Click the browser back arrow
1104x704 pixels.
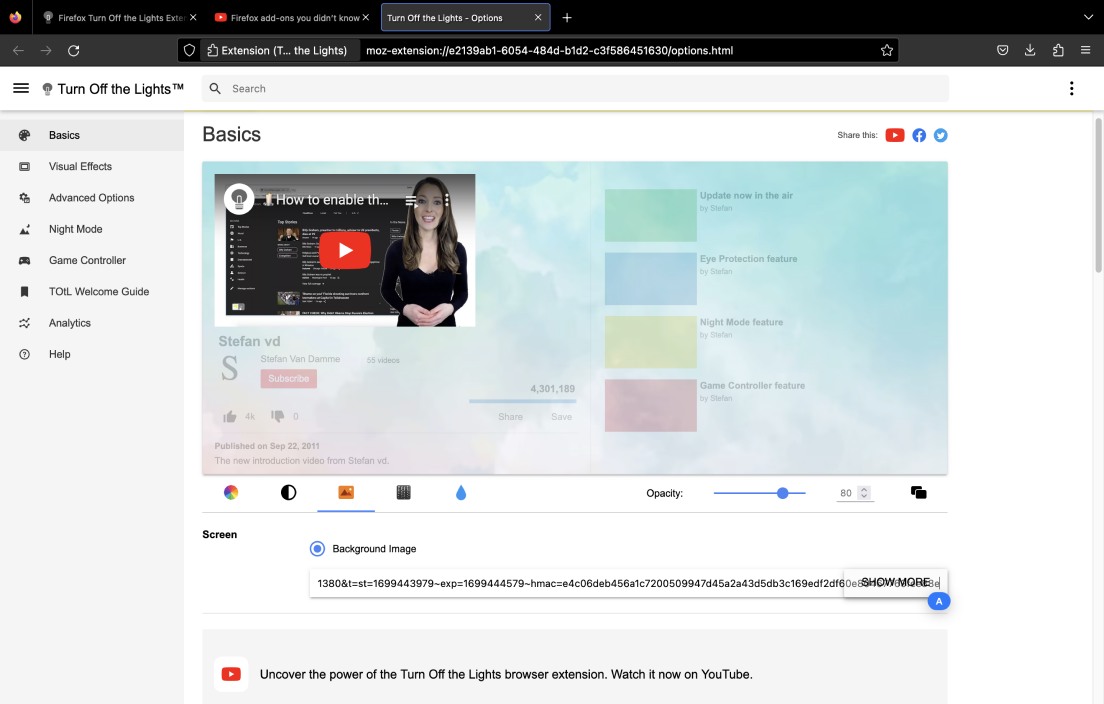(x=18, y=51)
